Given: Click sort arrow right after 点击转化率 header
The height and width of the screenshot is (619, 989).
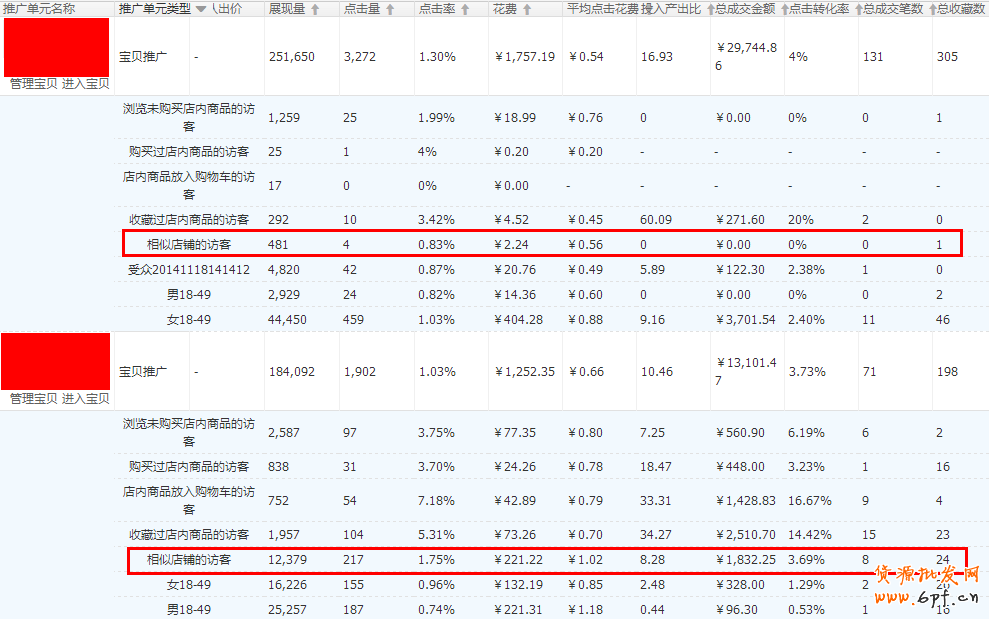Looking at the screenshot, I should (857, 9).
